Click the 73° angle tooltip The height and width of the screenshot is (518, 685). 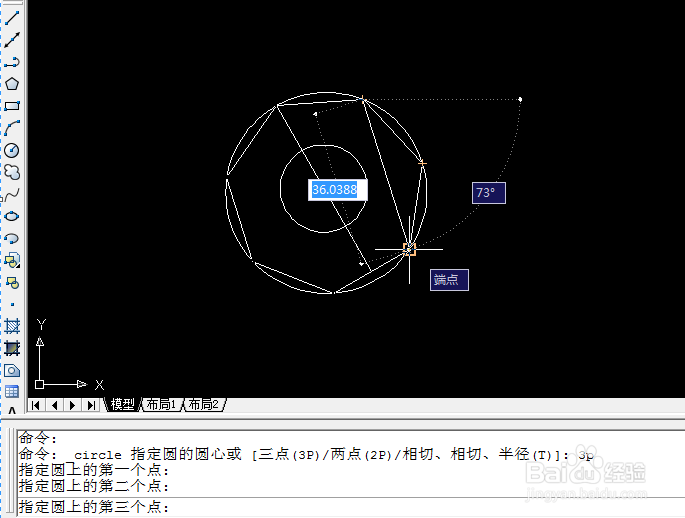click(x=489, y=193)
